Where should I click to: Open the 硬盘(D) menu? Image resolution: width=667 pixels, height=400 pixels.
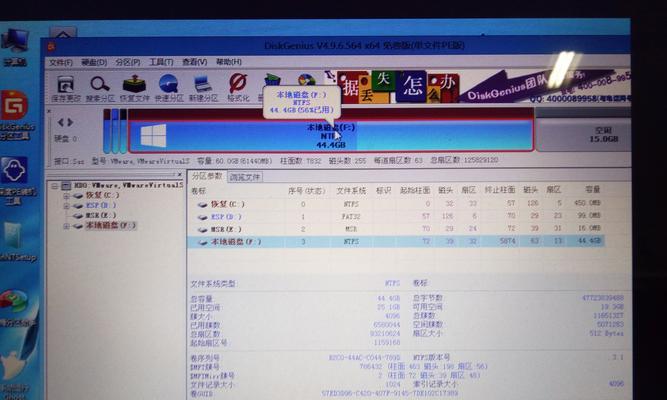click(x=94, y=63)
